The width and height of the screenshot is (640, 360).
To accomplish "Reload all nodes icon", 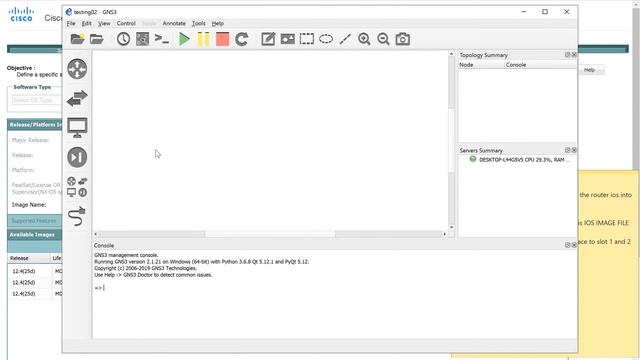I will pos(242,39).
